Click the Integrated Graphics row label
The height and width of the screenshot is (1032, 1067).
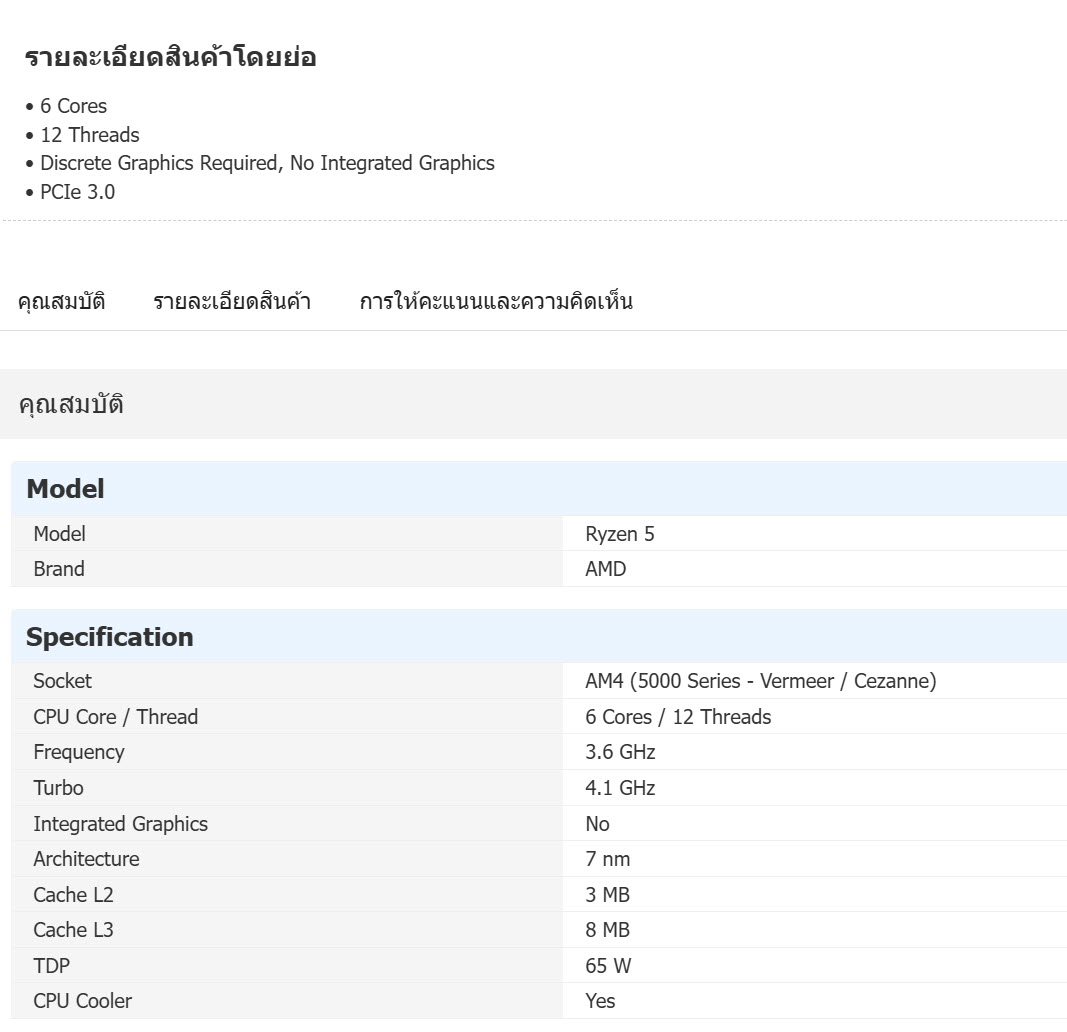click(120, 824)
